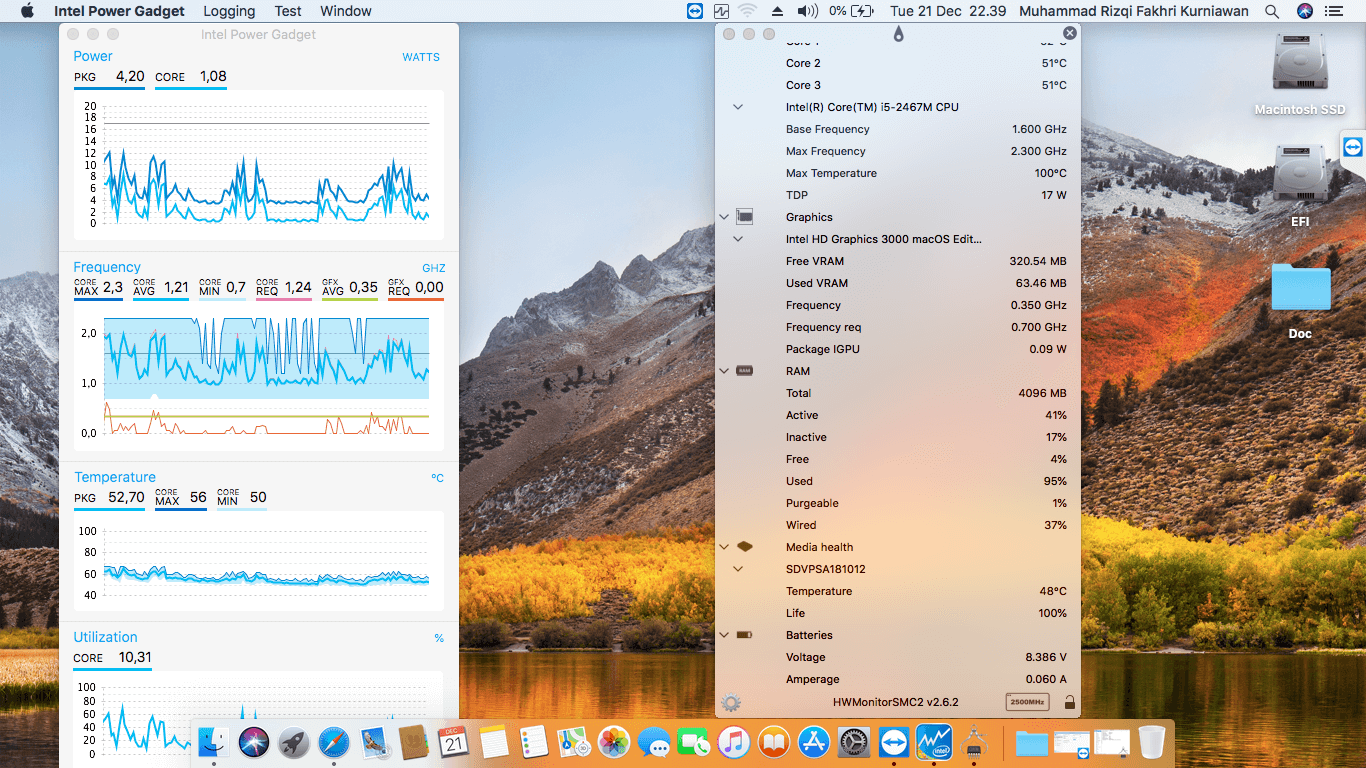This screenshot has height=768, width=1366.
Task: Open the Trash in the Dock
Action: 1152,741
